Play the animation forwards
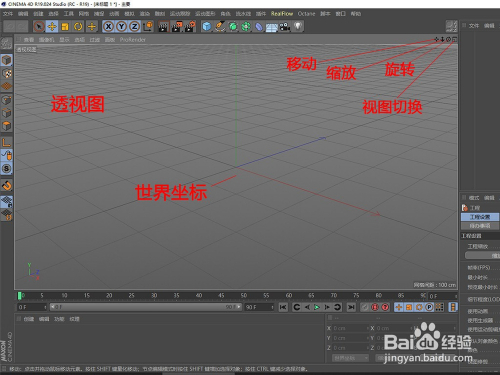 pyautogui.click(x=317, y=307)
